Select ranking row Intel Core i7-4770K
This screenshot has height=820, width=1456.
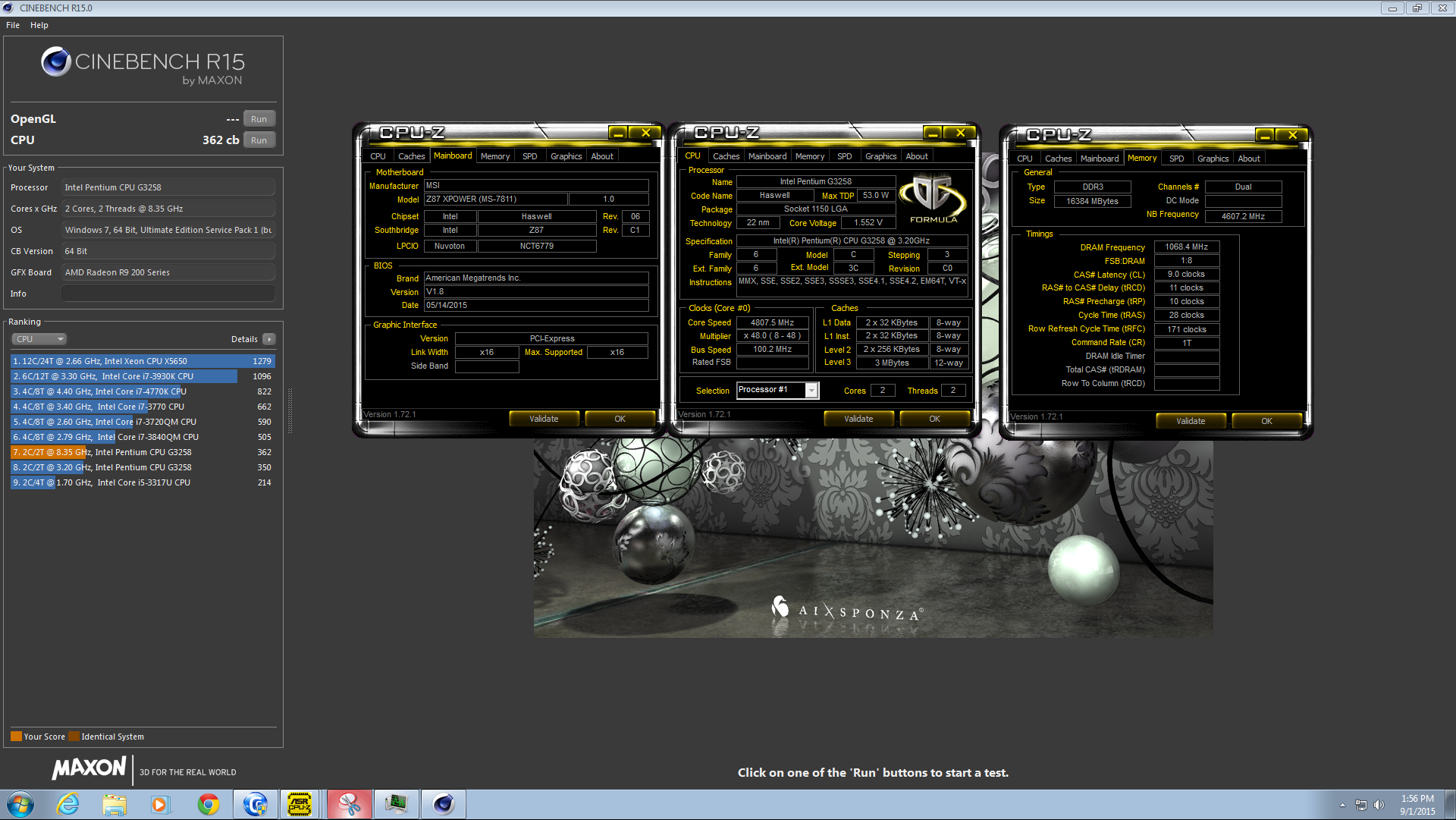143,391
